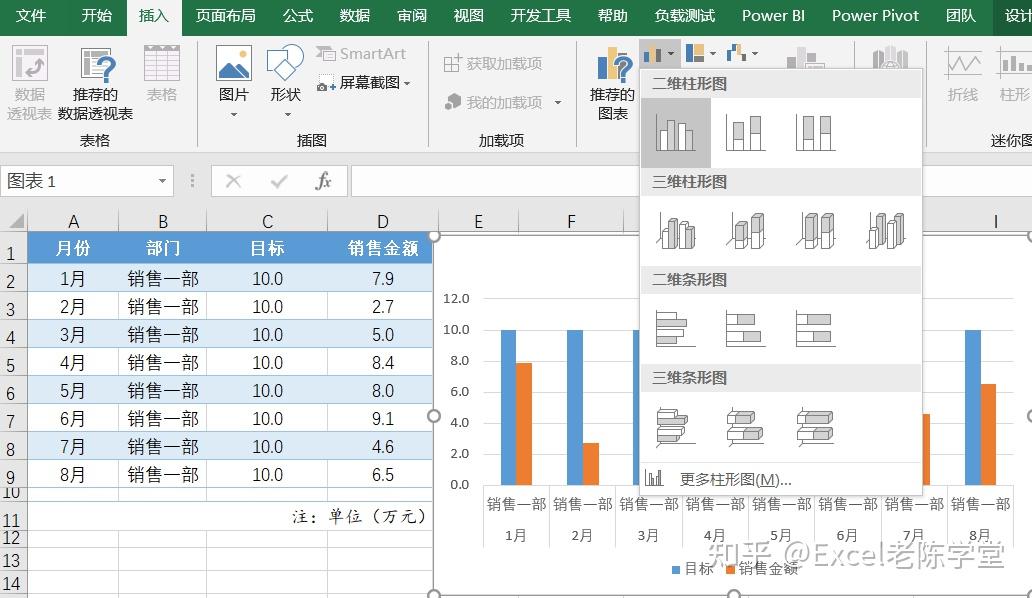Open the Power Pivot menu tab
Screen dimensions: 1032x598
tap(874, 16)
